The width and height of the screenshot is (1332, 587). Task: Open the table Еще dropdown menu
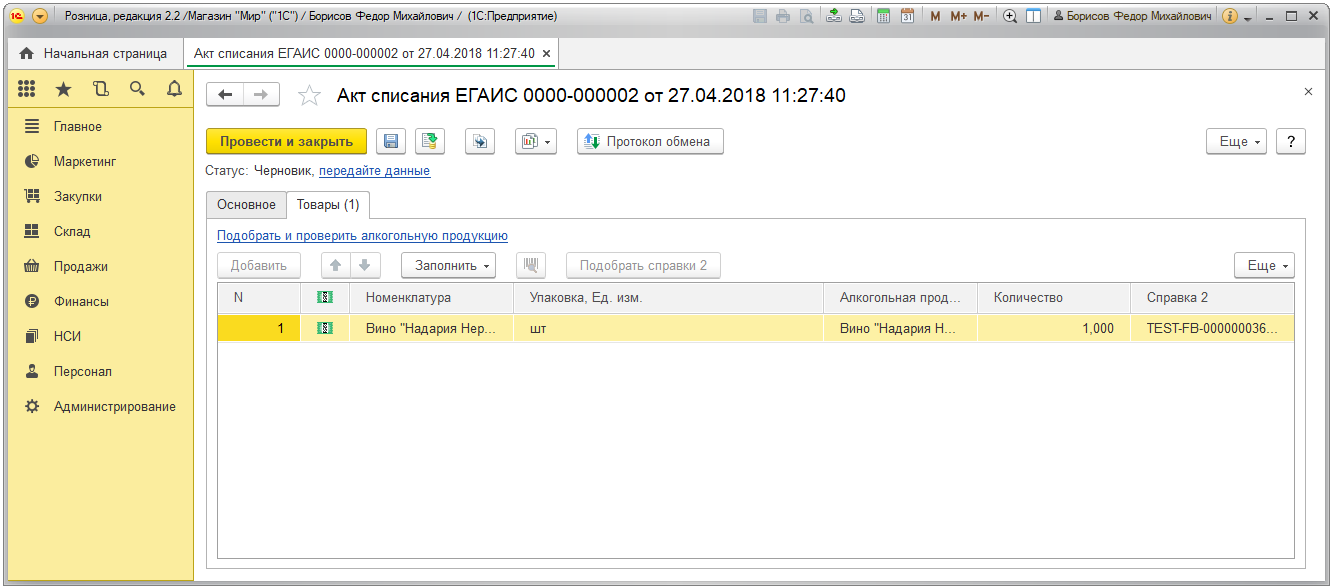pyautogui.click(x=1264, y=266)
